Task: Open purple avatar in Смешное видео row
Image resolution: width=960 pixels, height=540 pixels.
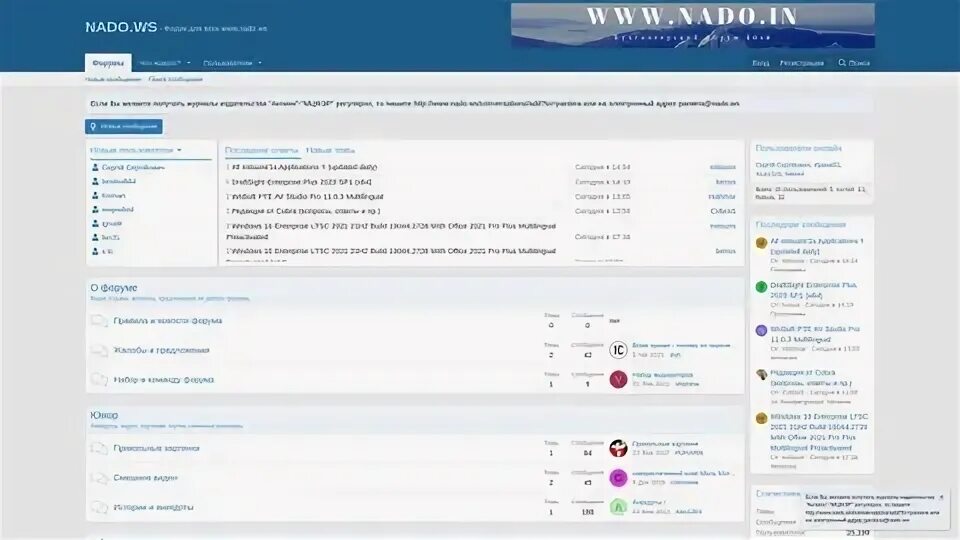Action: point(618,478)
